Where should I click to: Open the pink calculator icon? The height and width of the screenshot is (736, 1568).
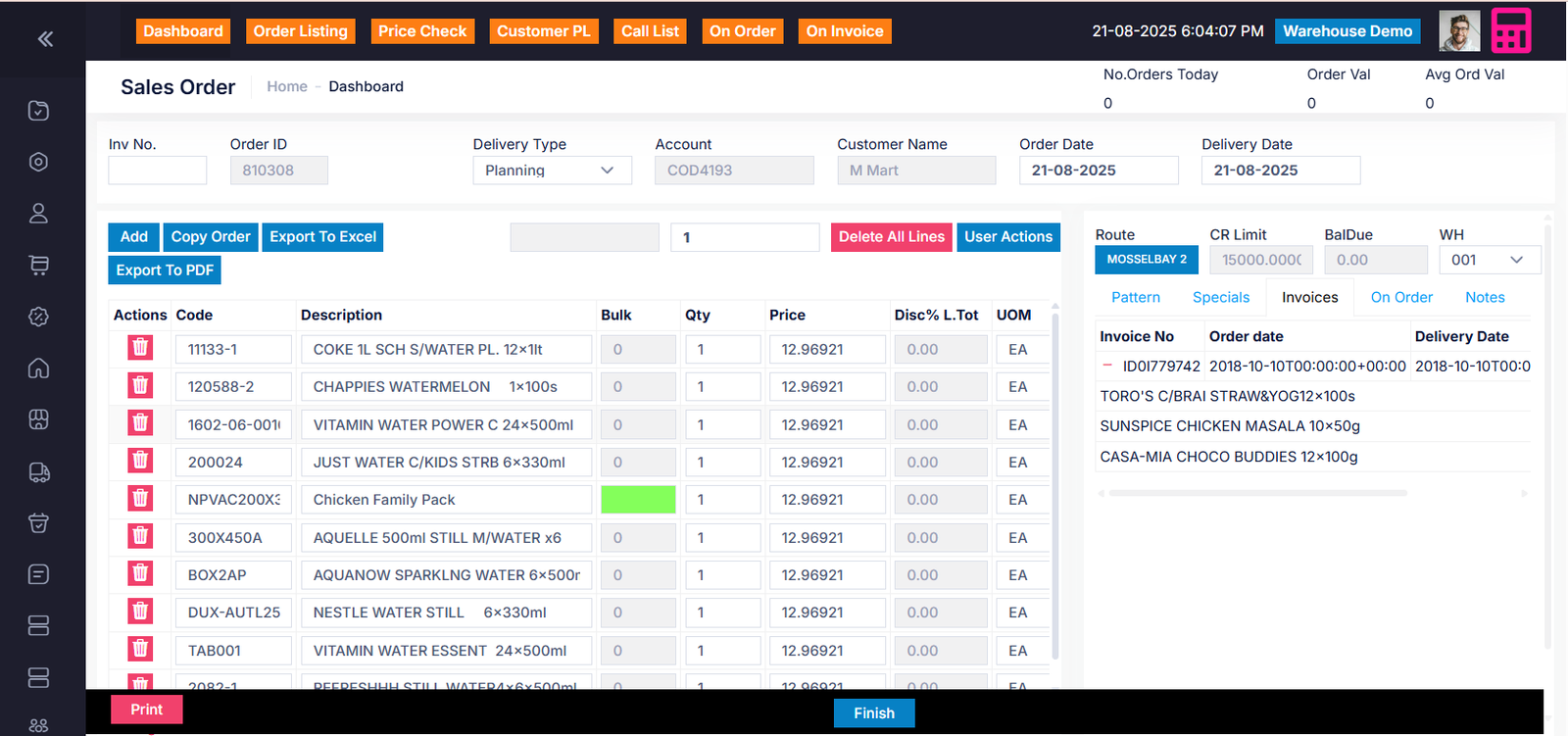tap(1510, 31)
